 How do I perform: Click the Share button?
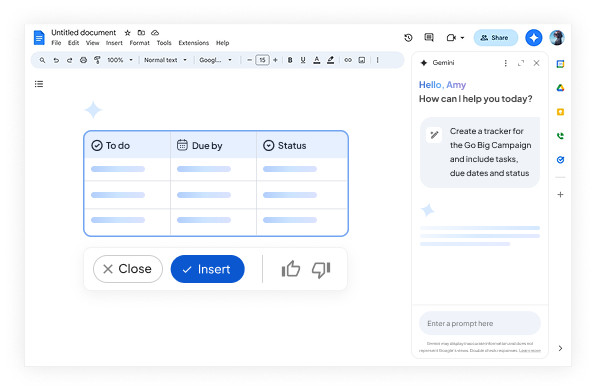coord(495,38)
